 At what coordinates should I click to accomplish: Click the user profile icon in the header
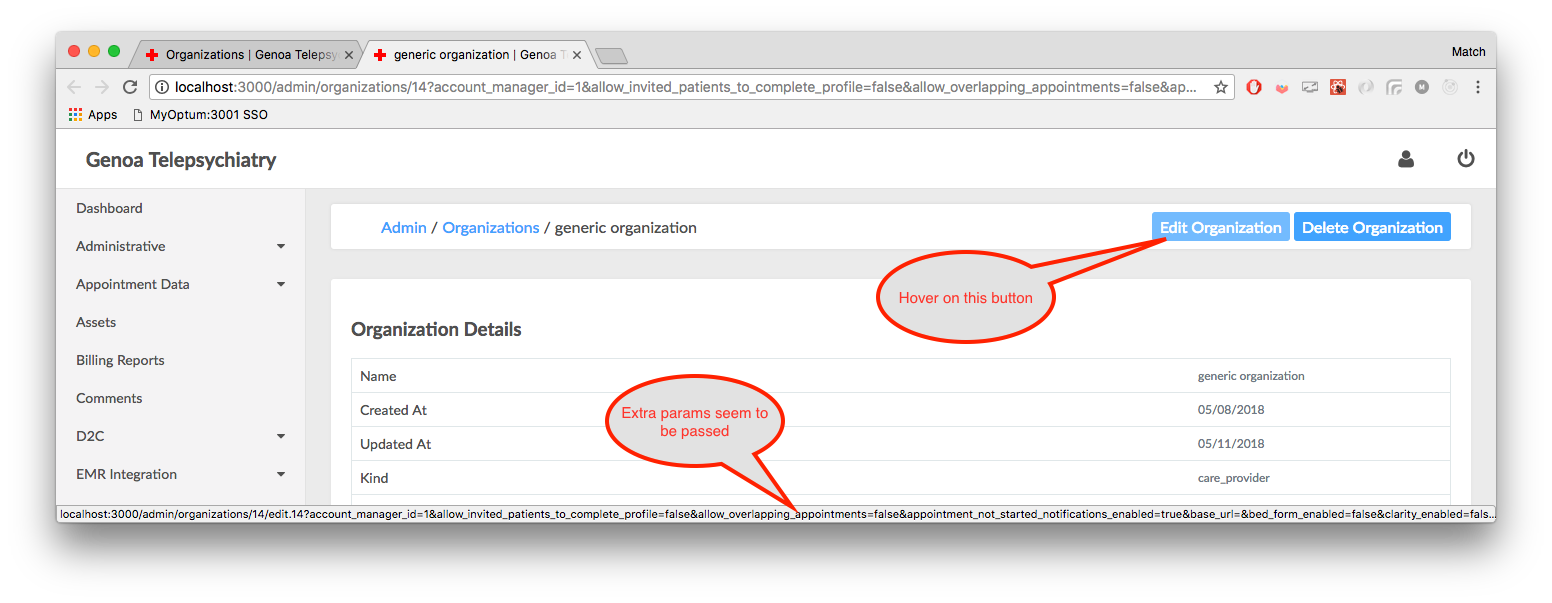(1406, 158)
